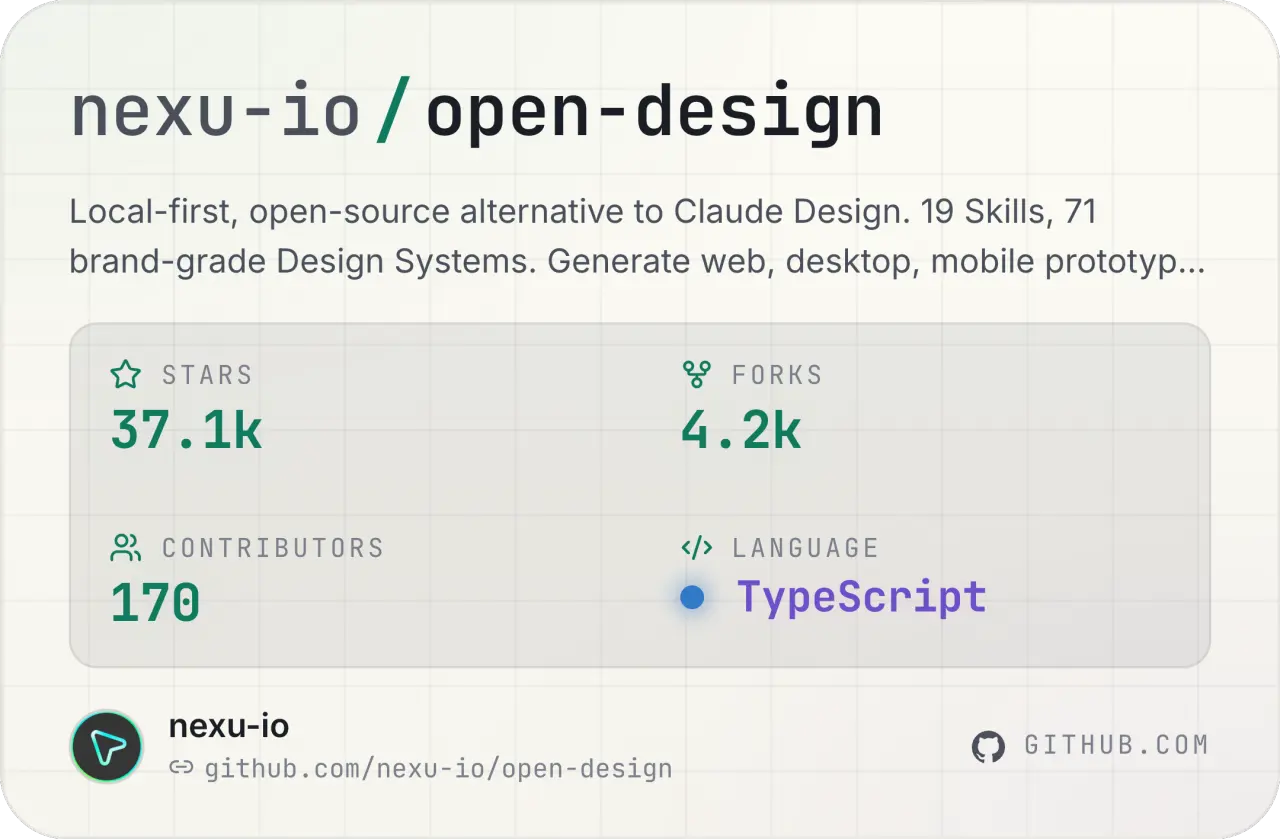Screen dimensions: 1280x839
Task: Click the star icon beside STARS
Action: [126, 375]
